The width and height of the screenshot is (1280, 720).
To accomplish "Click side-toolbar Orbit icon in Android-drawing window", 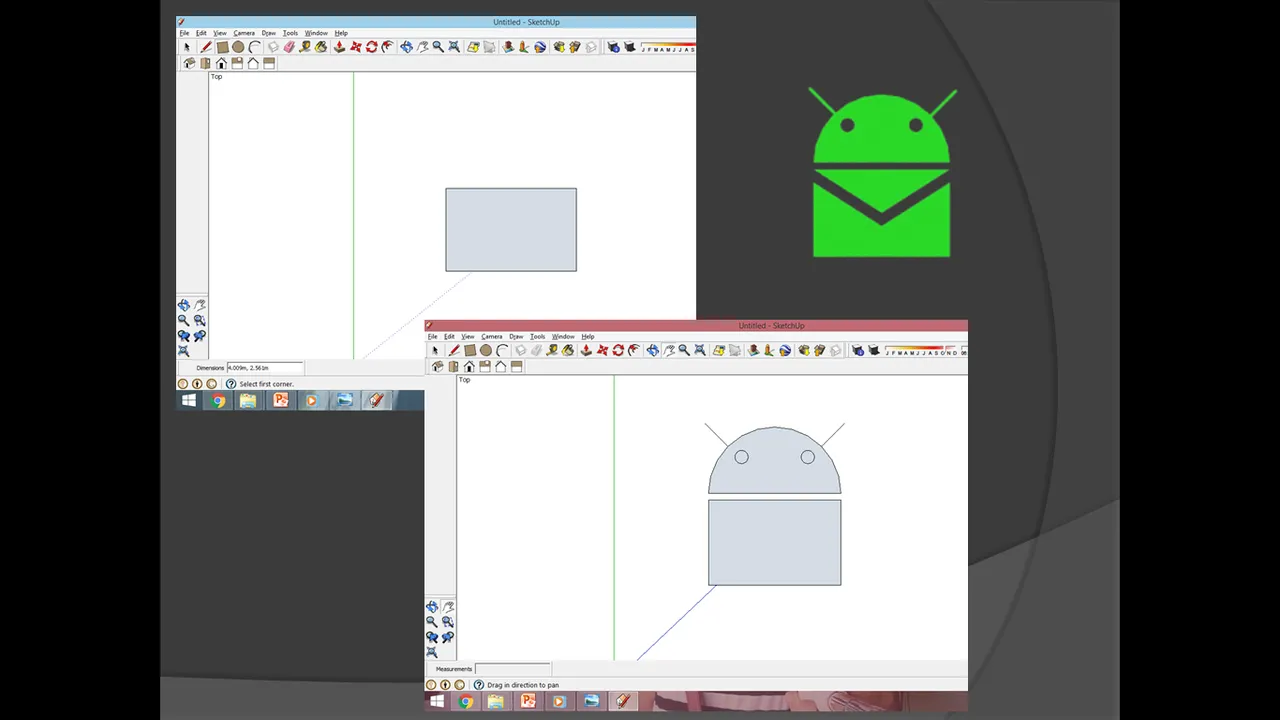I will 432,607.
